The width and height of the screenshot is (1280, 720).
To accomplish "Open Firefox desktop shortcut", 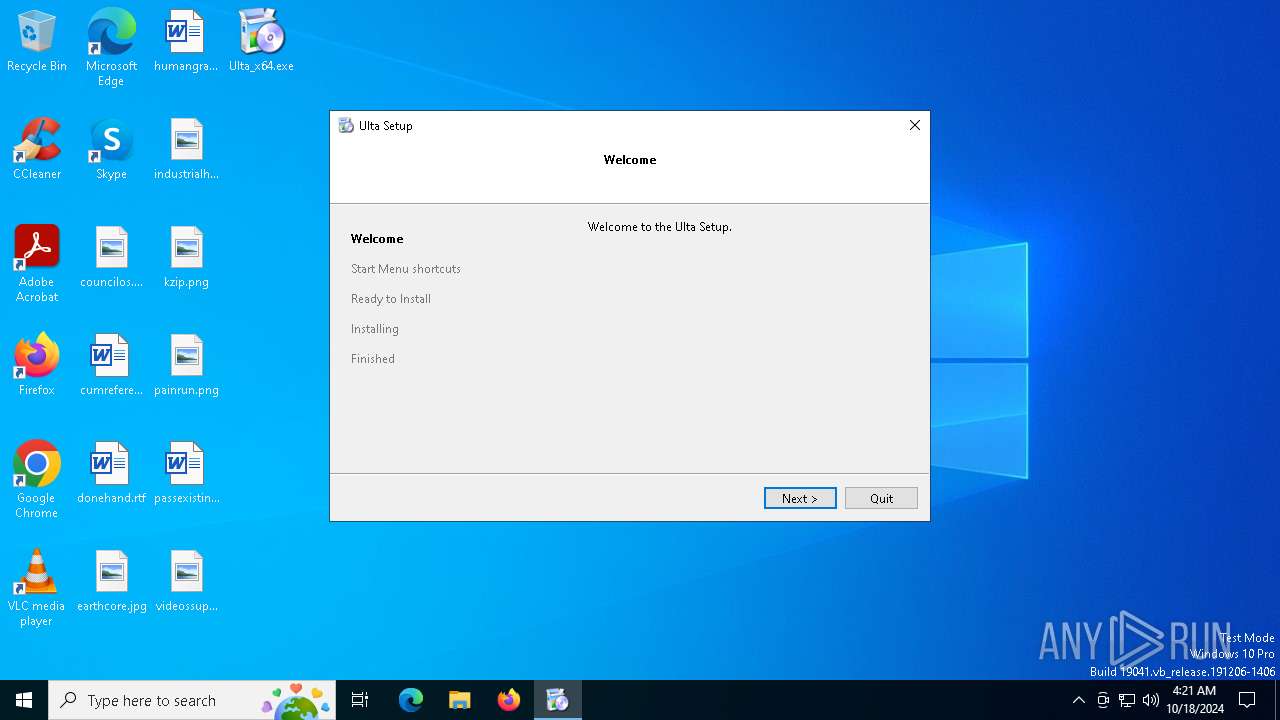I will 37,366.
